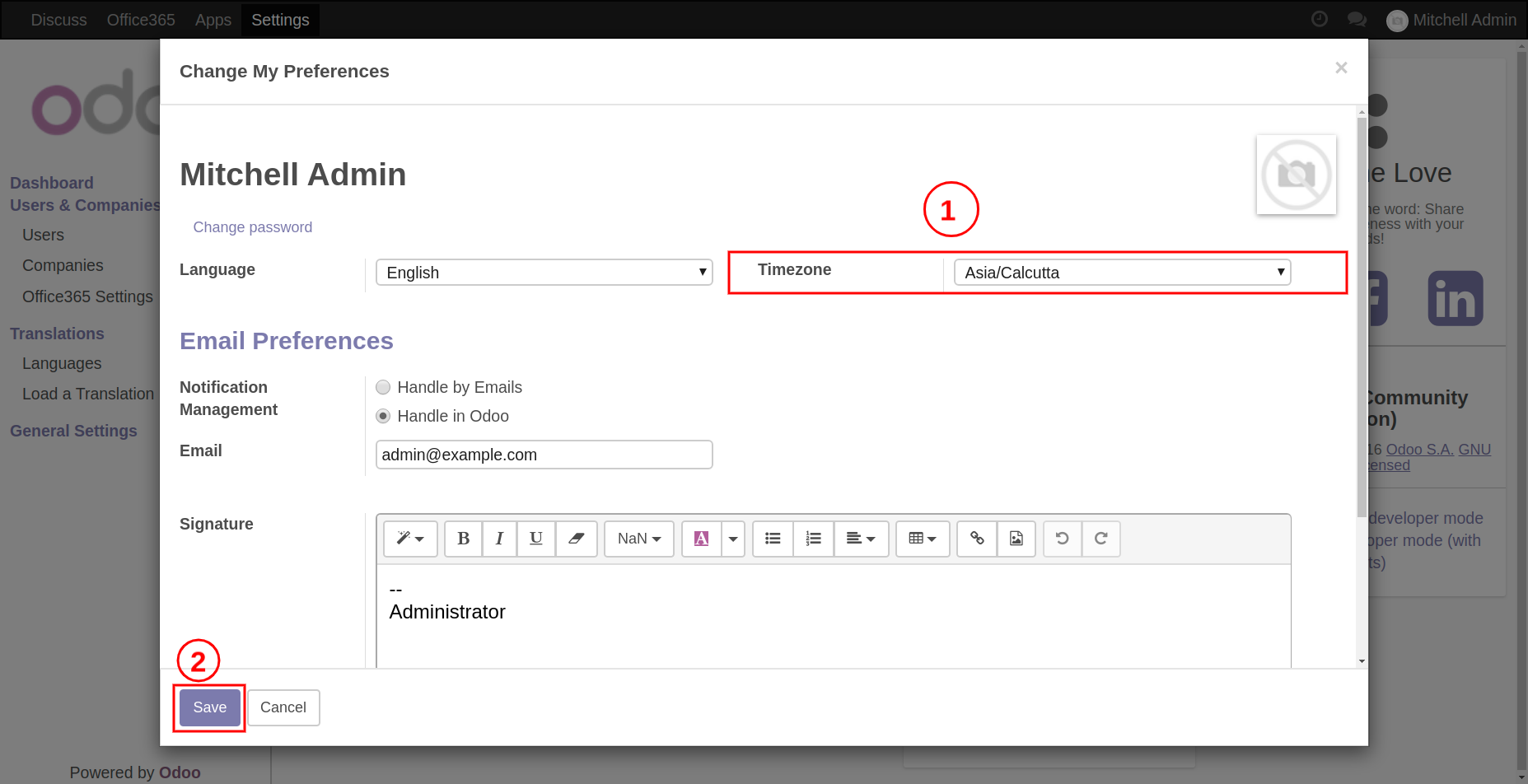This screenshot has height=784, width=1528.
Task: Click Languages in the sidebar
Action: (x=62, y=363)
